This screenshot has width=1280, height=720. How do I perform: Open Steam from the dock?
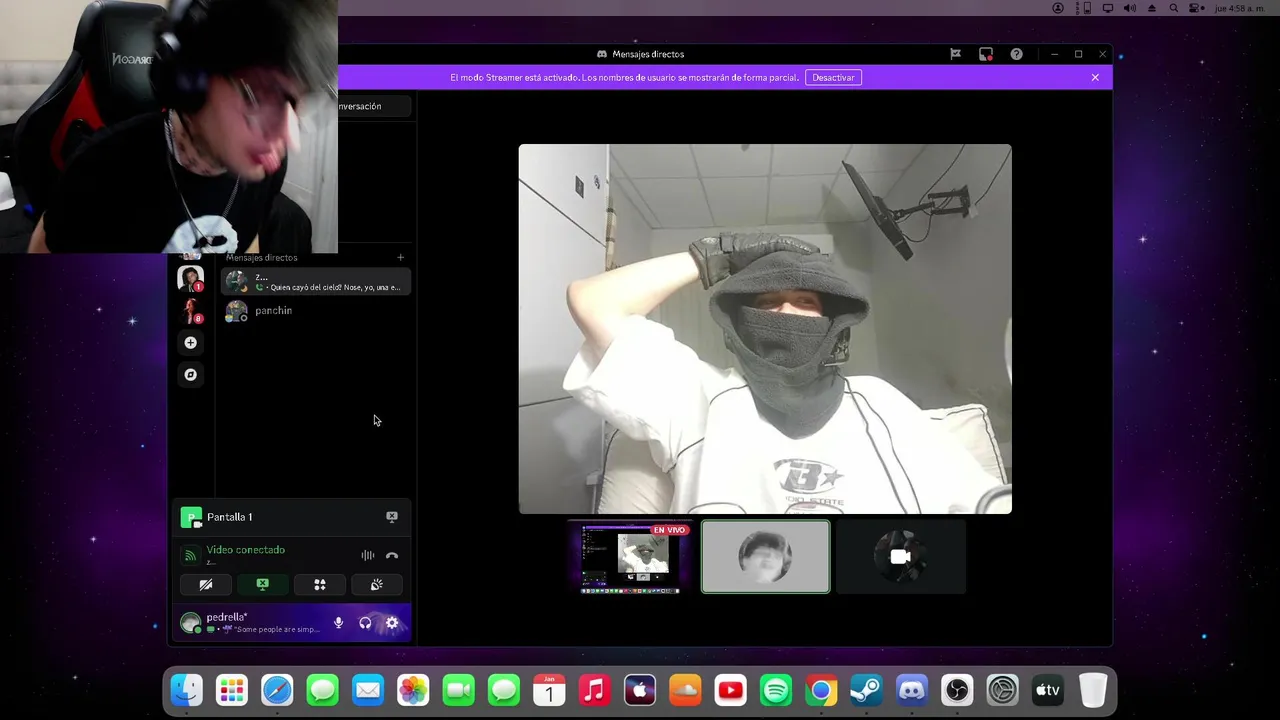(866, 690)
